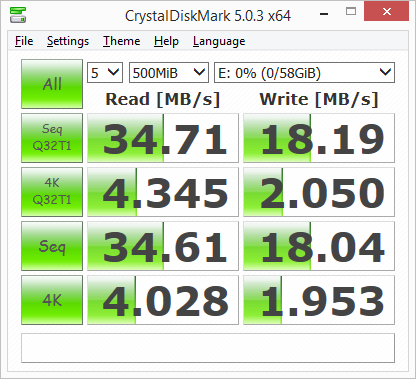
Task: Click the Seq Q32T1 read result 34.71
Action: [x=163, y=138]
